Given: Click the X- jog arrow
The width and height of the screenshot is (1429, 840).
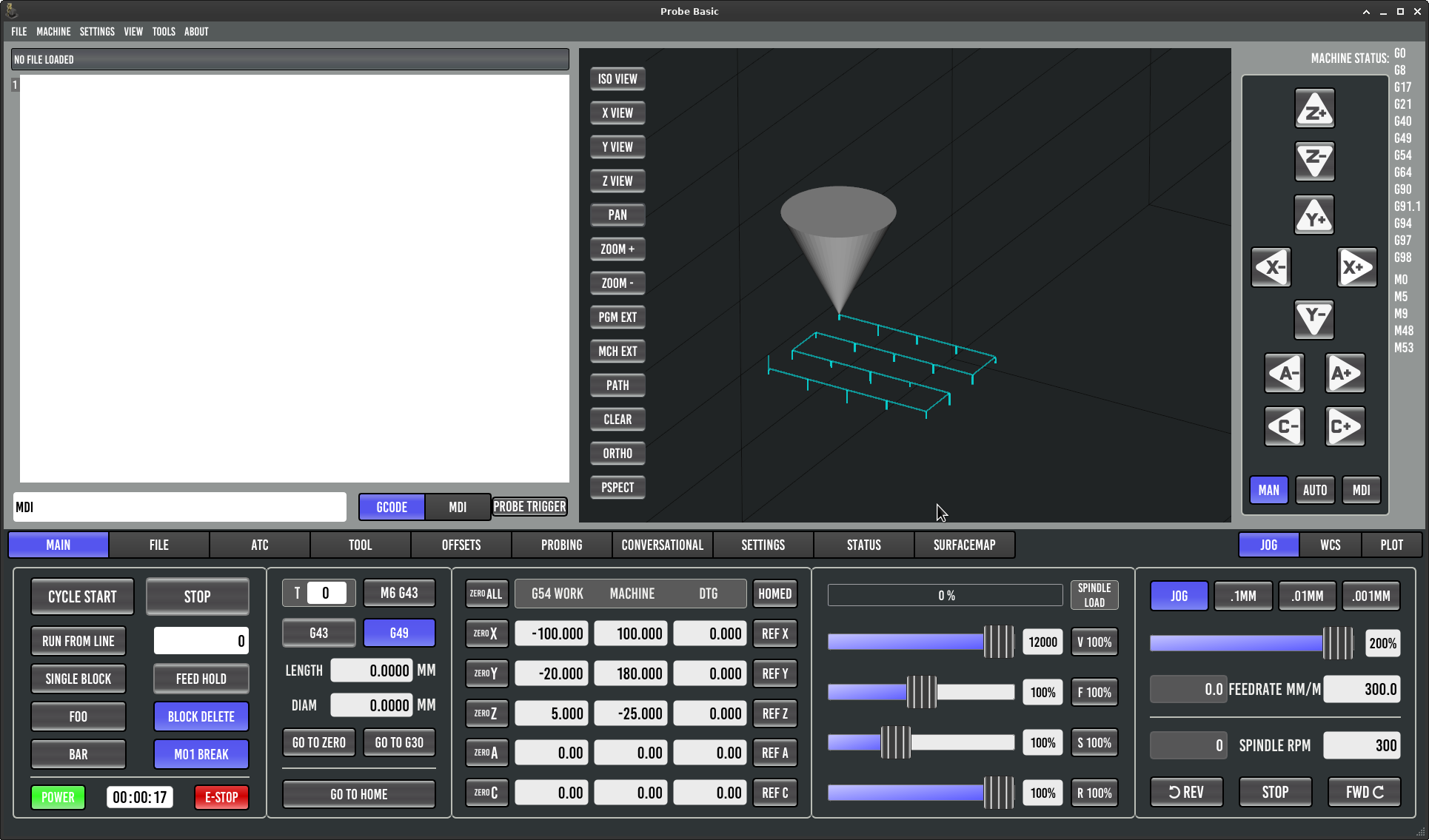Looking at the screenshot, I should (x=1271, y=267).
